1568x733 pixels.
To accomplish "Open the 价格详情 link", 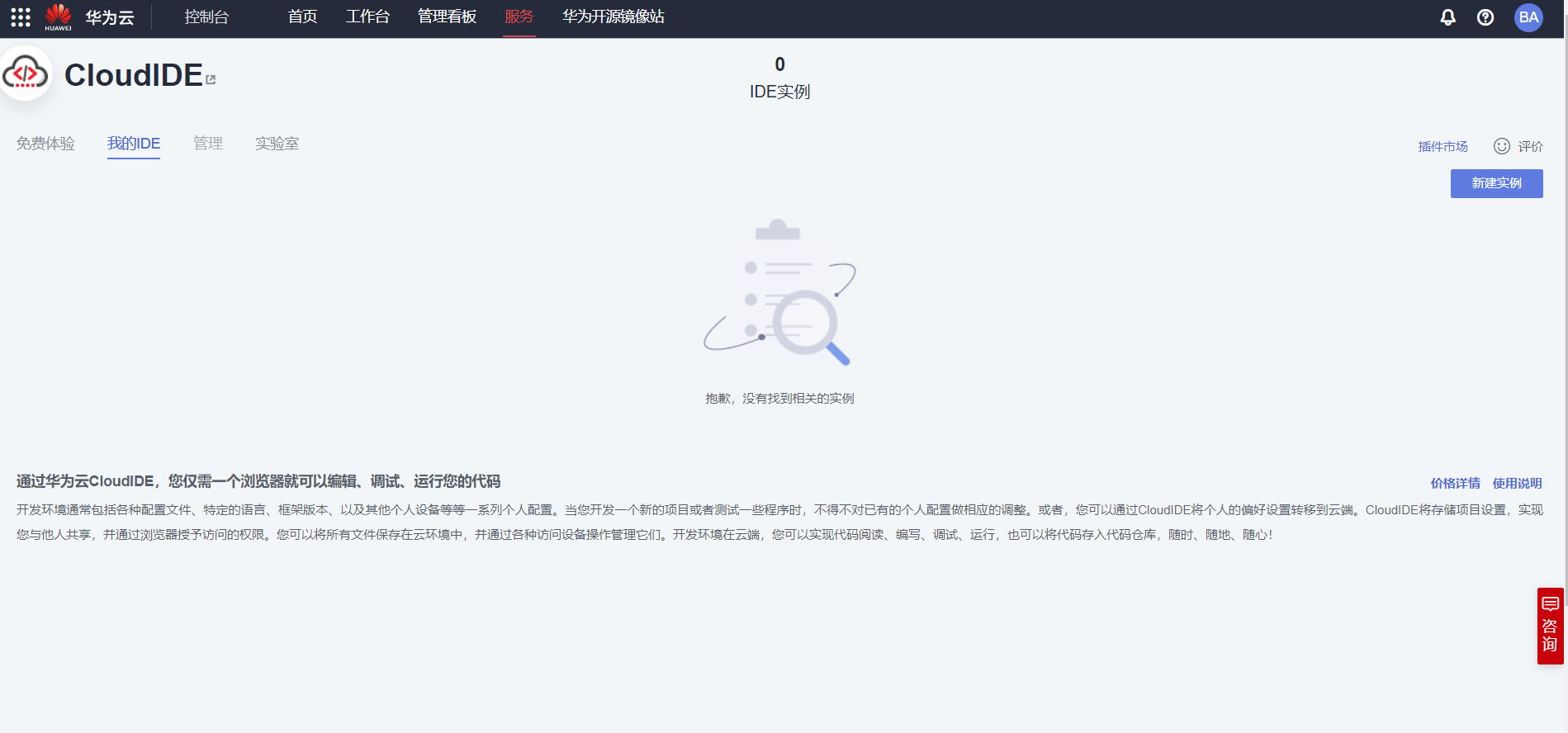I will tap(1455, 484).
